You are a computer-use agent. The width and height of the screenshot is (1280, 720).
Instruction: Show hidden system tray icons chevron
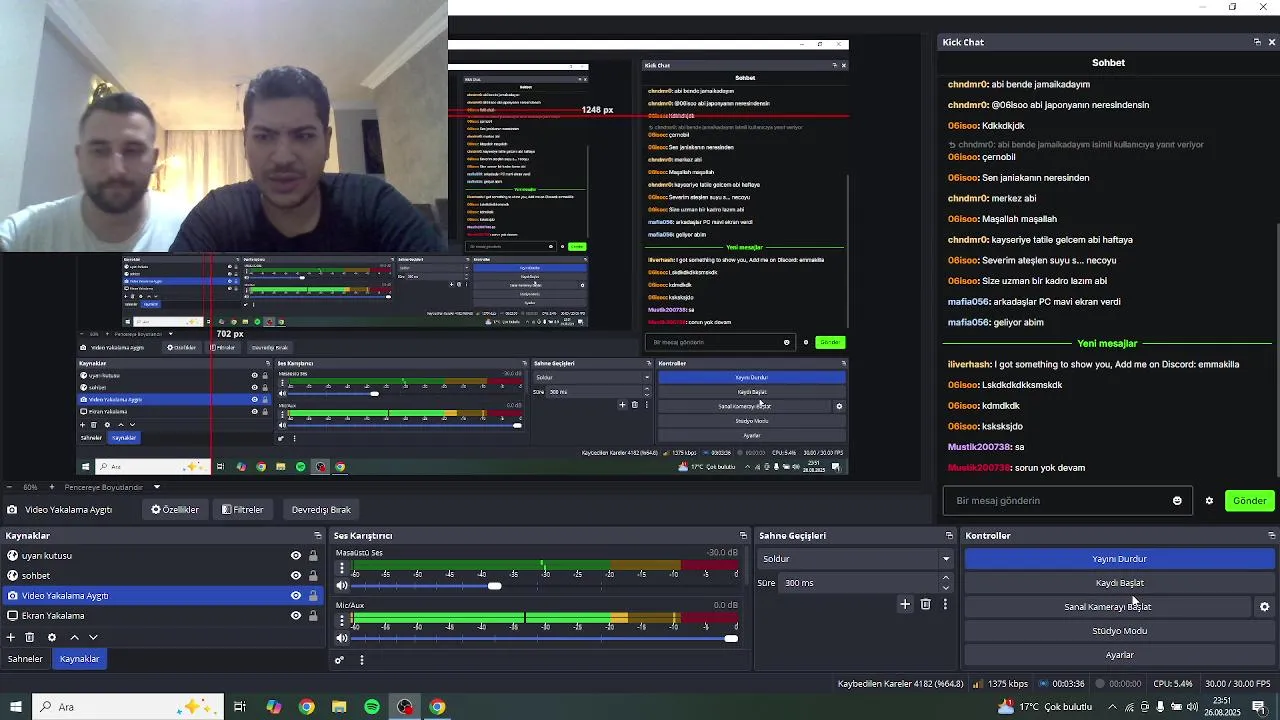(1112, 707)
